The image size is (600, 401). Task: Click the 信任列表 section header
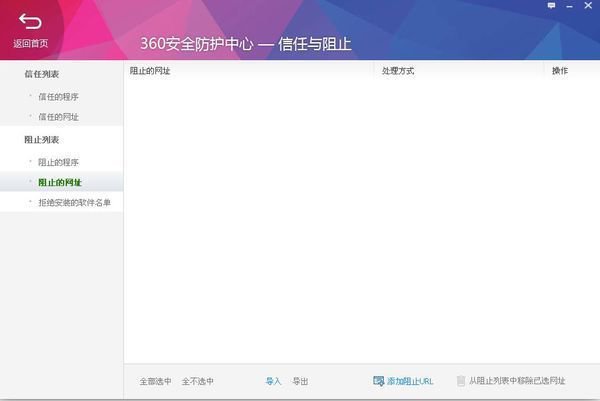click(42, 74)
